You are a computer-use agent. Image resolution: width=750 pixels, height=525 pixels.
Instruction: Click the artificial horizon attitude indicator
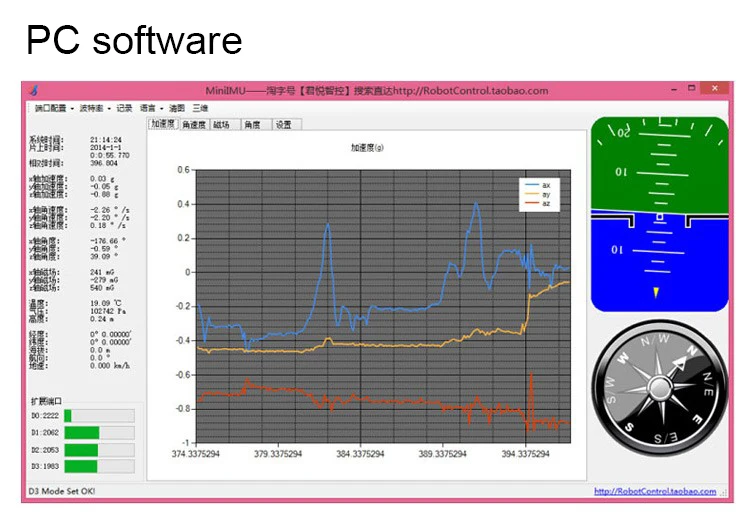click(660, 214)
